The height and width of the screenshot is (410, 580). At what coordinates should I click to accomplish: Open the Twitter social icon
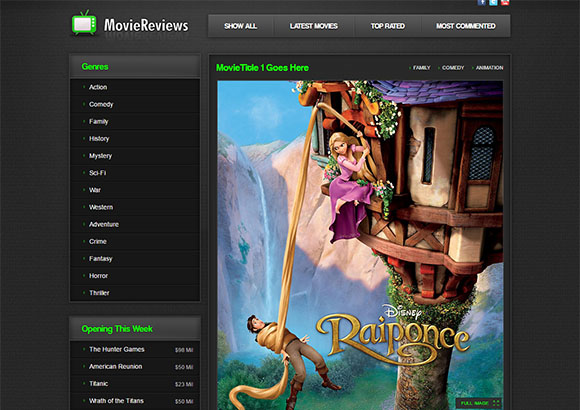pos(493,2)
